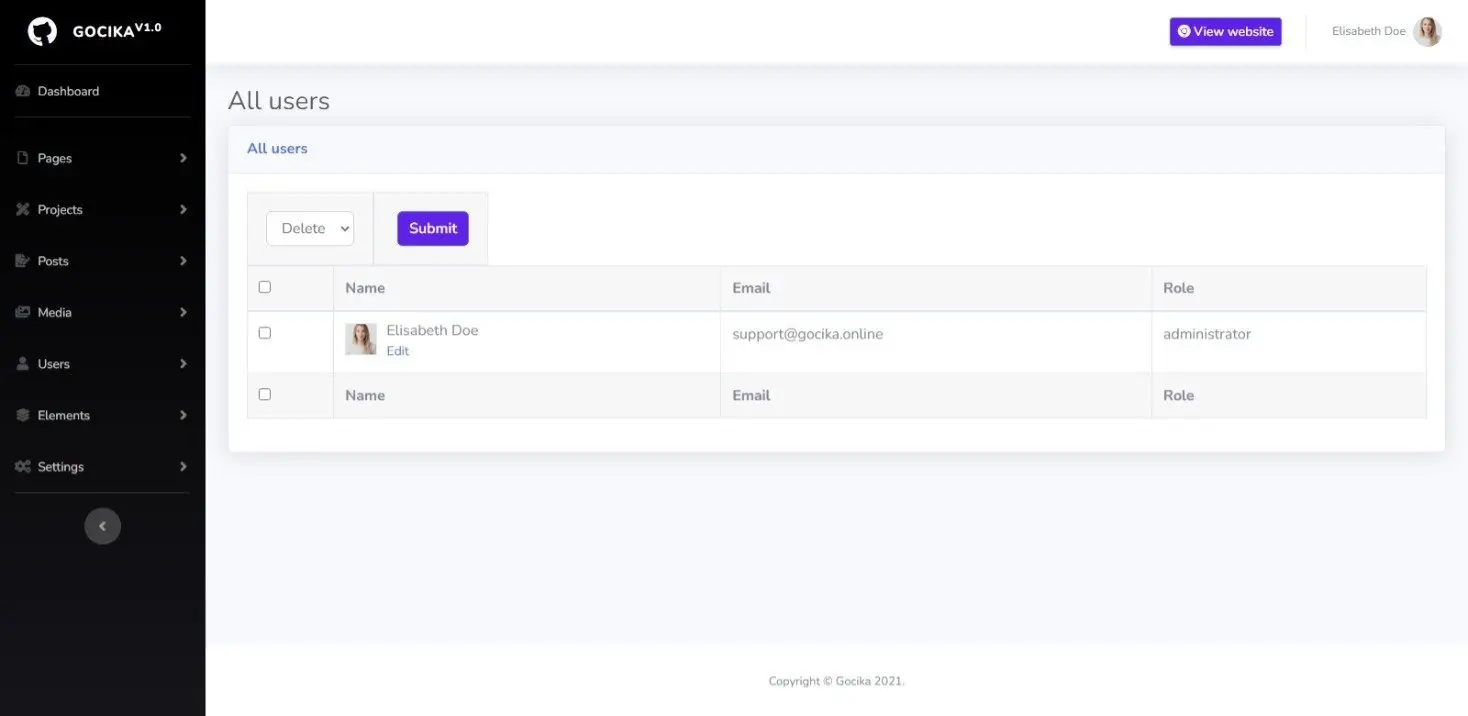The width and height of the screenshot is (1468, 716).
Task: Click the View website button
Action: [x=1225, y=31]
